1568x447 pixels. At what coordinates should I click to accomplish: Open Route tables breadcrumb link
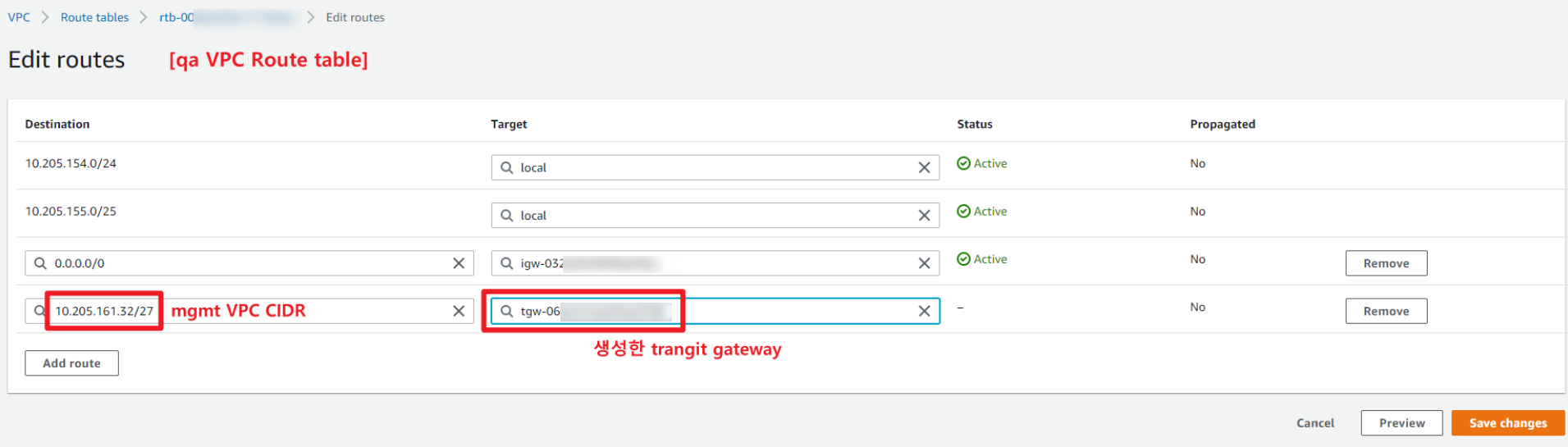[94, 17]
